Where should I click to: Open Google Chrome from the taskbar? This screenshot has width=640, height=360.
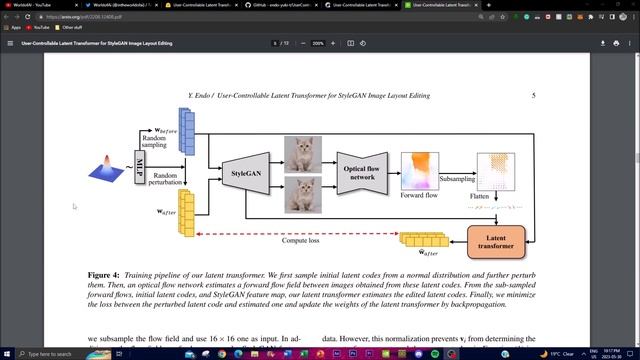[222, 354]
